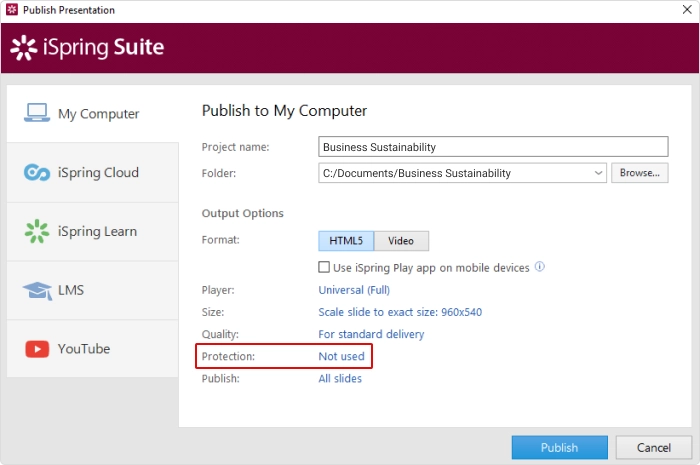The width and height of the screenshot is (700, 465).
Task: Click the iSpring Cloud infinity icon
Action: tap(37, 173)
